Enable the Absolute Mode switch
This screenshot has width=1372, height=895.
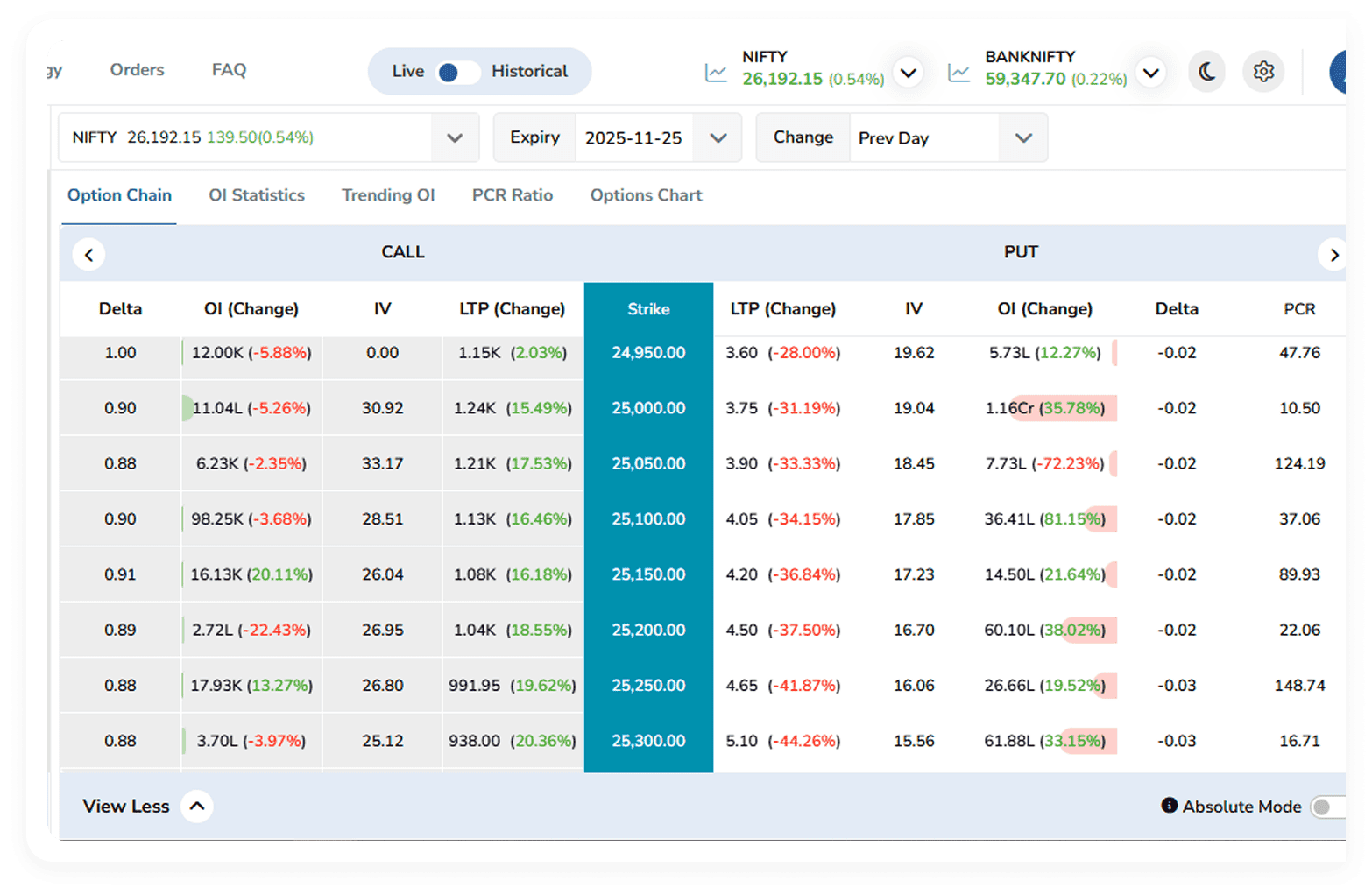(1326, 807)
